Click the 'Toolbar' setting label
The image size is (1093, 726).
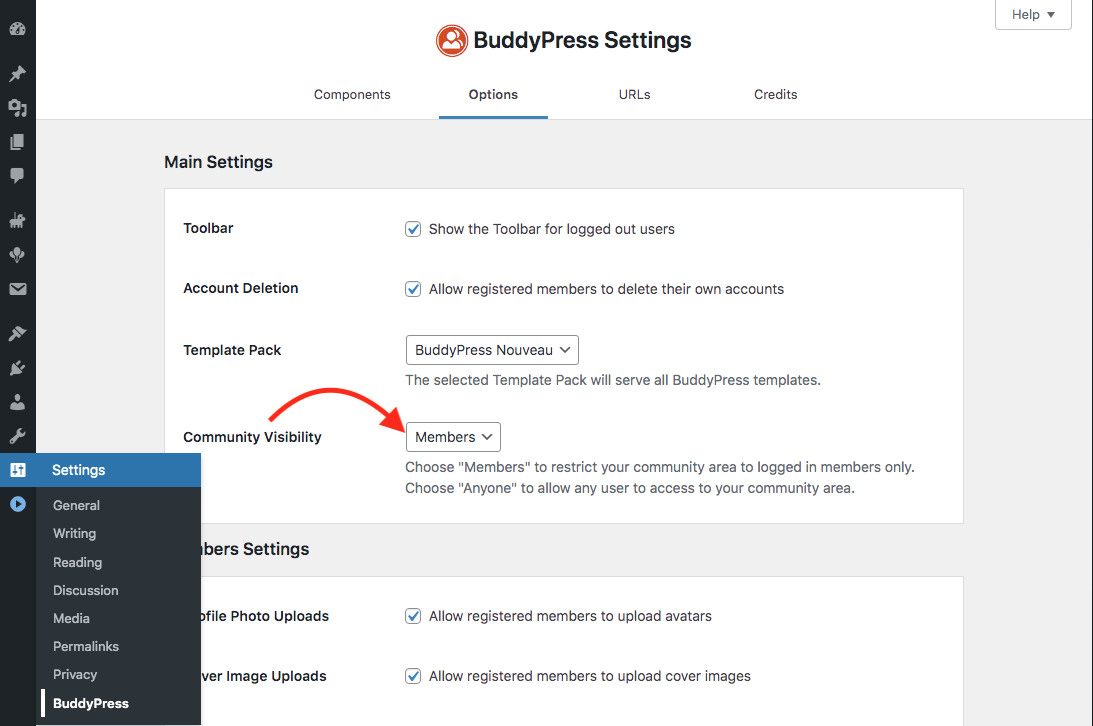tap(208, 228)
